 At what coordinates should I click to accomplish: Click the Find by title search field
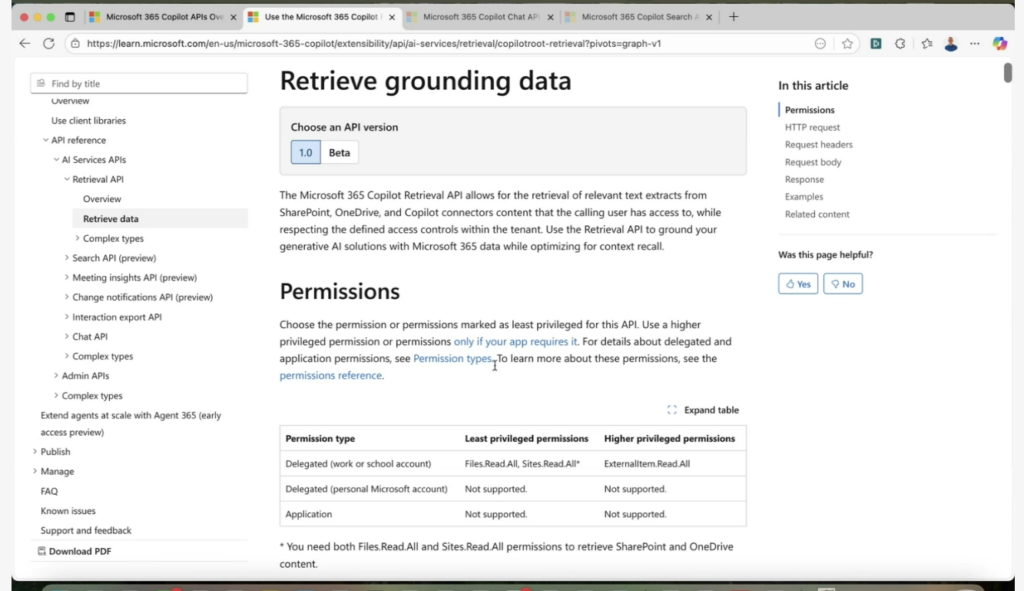tap(140, 84)
